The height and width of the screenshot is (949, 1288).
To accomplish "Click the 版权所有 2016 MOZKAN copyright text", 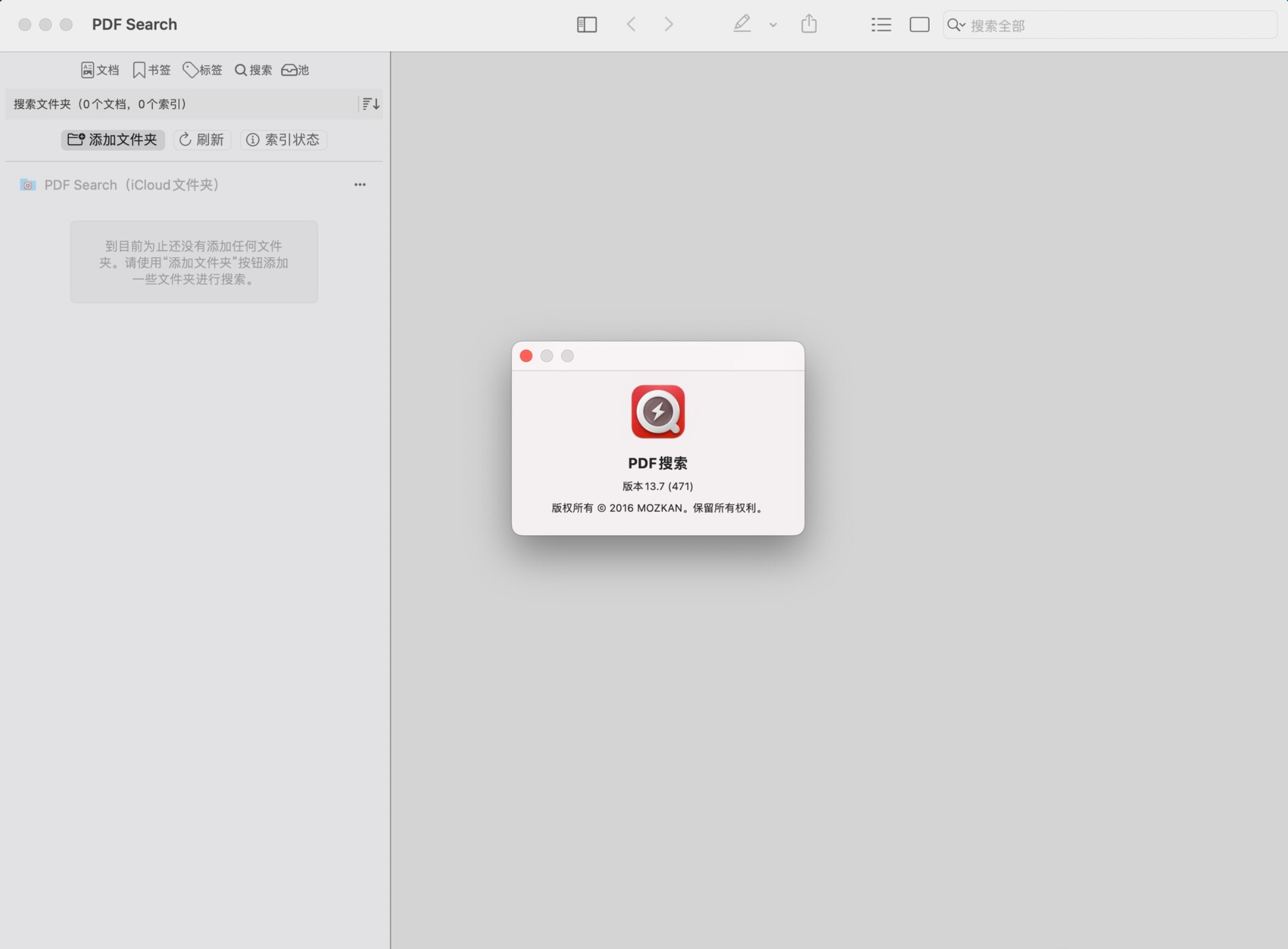I will [x=657, y=508].
